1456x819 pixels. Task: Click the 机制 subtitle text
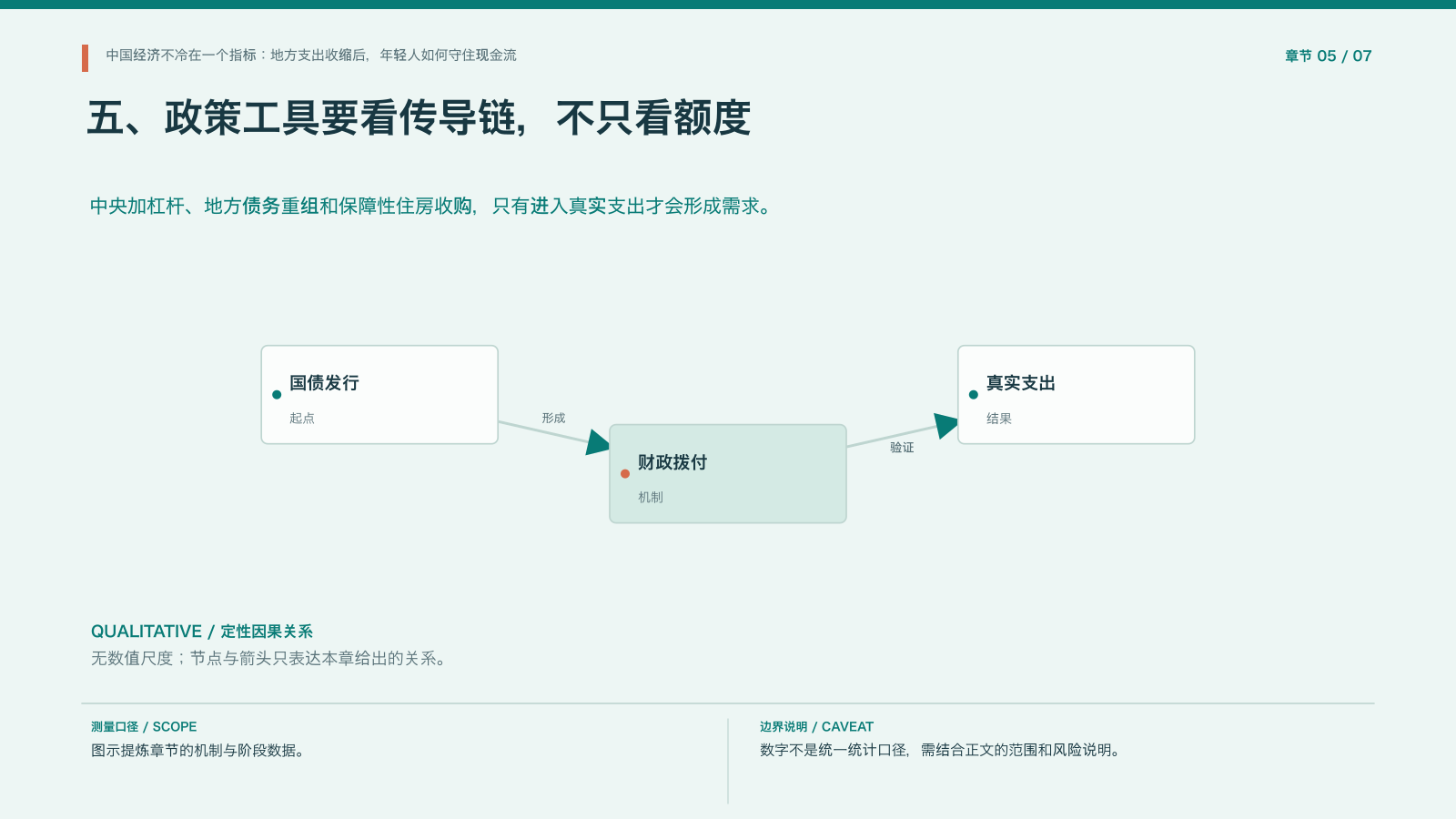[x=651, y=497]
